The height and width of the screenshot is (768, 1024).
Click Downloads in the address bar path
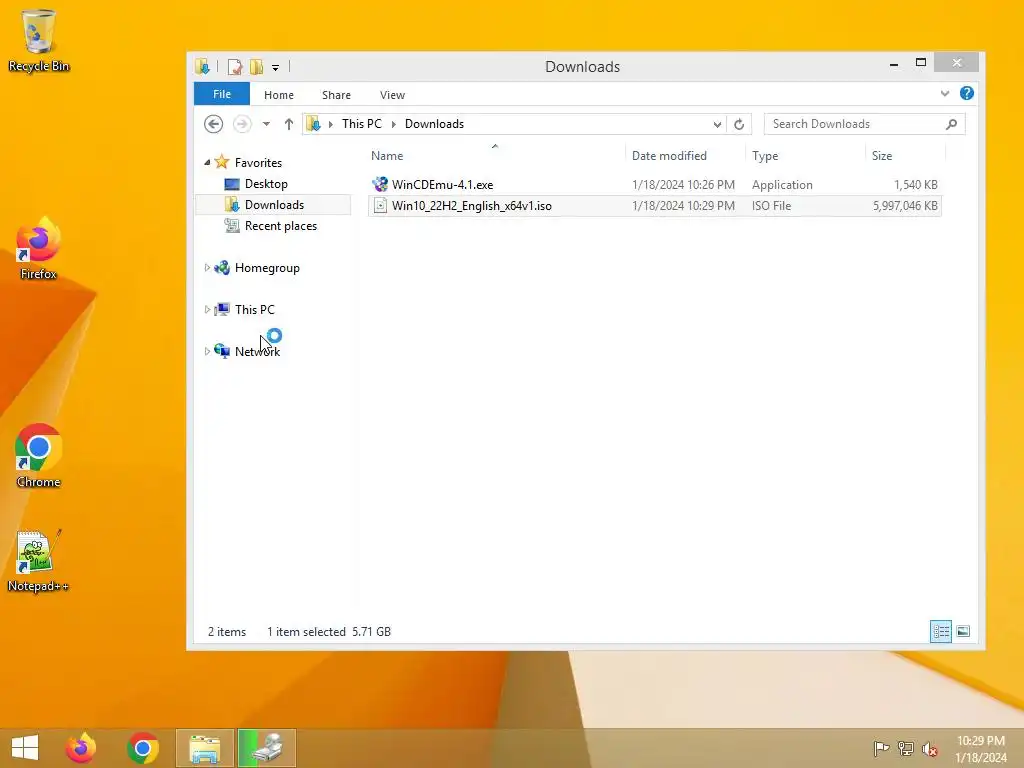[x=434, y=124]
